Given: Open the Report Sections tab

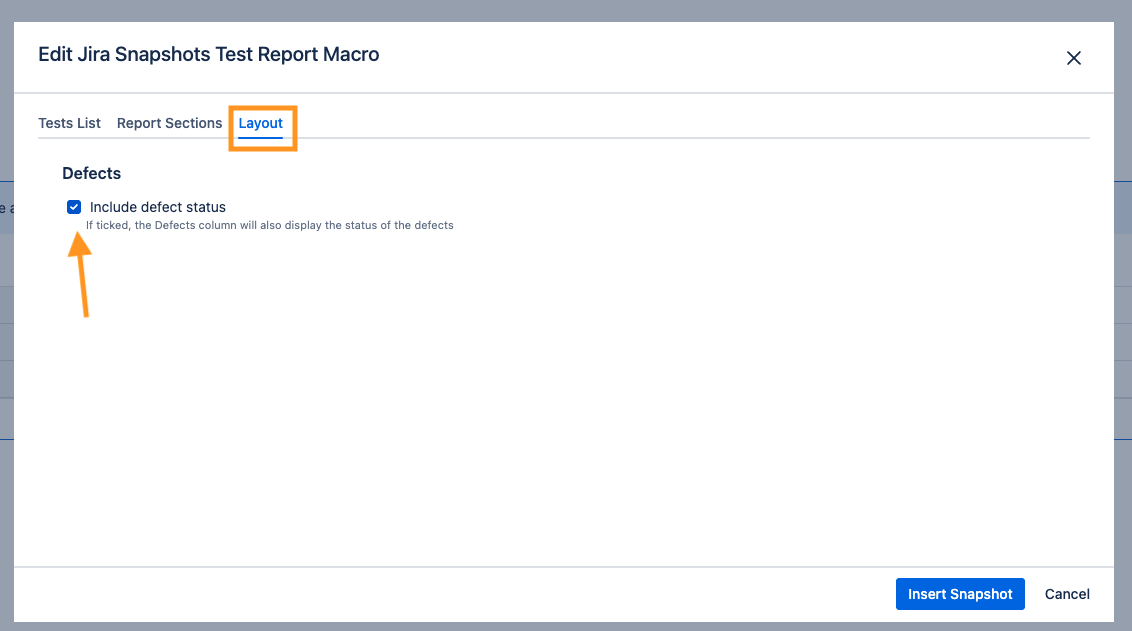Looking at the screenshot, I should [170, 123].
